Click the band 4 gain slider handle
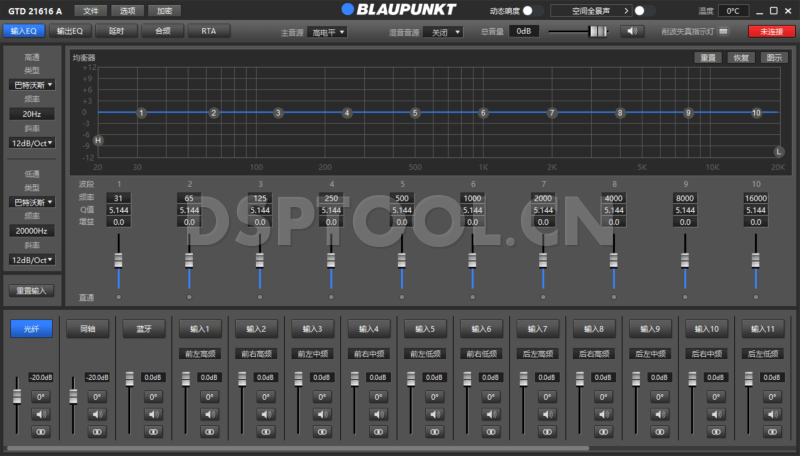800x456 pixels. click(331, 260)
